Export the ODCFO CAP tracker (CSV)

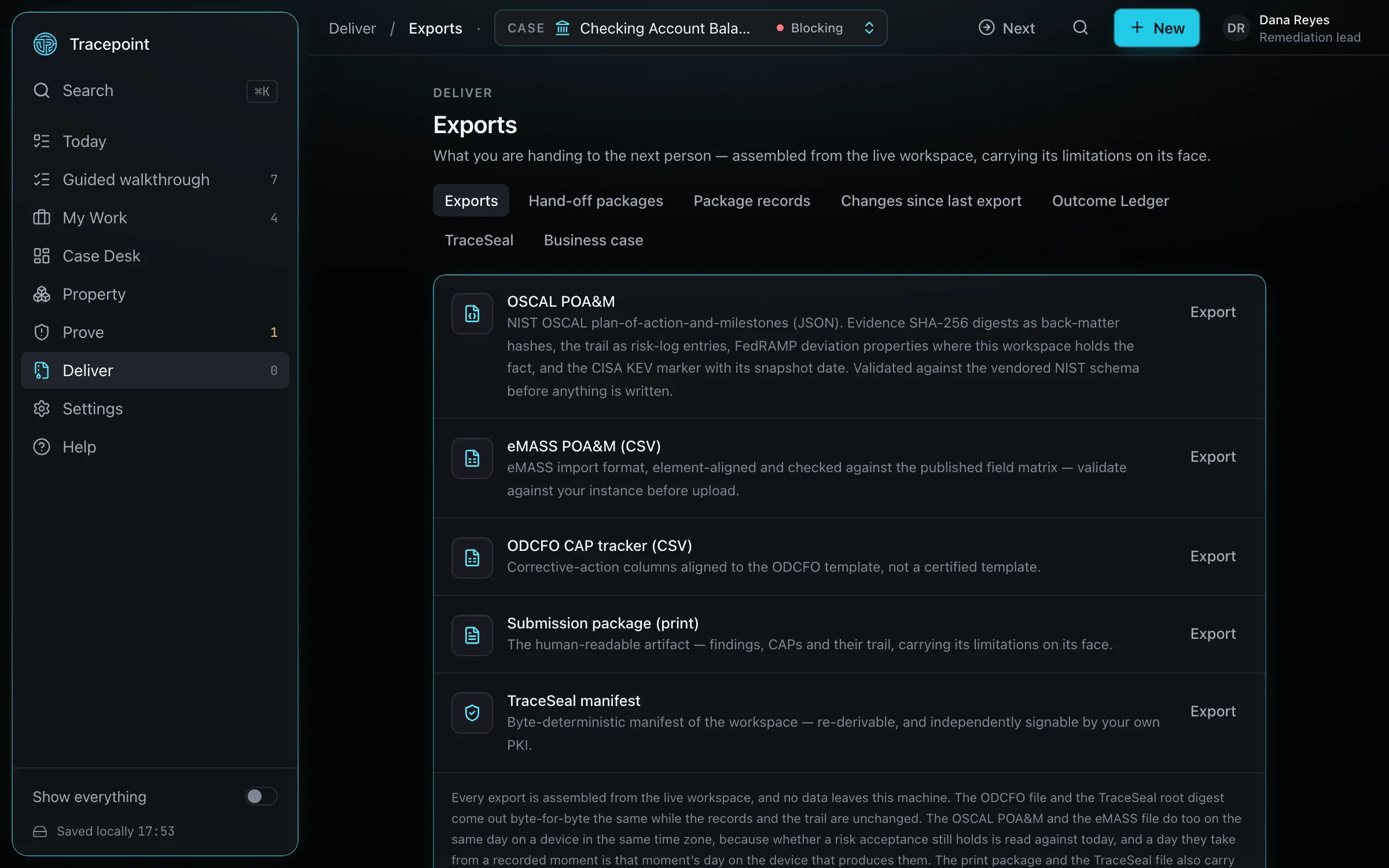1212,556
